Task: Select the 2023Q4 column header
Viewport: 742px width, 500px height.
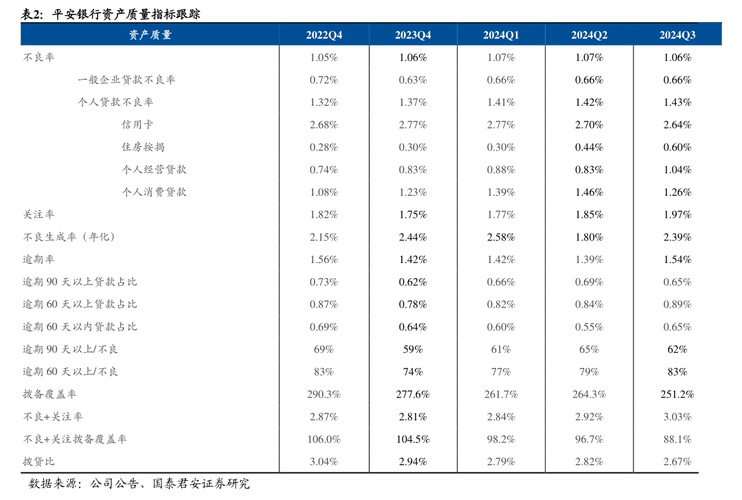Action: (413, 35)
